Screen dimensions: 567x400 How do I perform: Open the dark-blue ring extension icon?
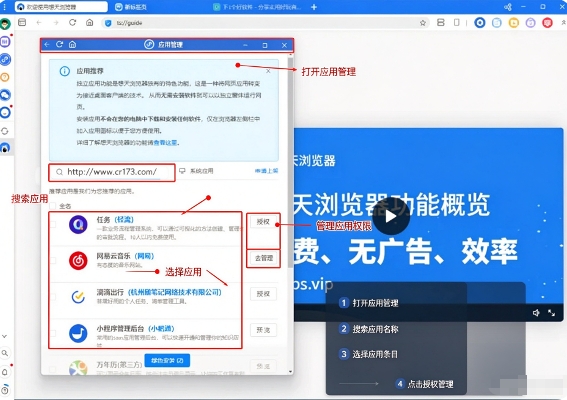coord(480,23)
